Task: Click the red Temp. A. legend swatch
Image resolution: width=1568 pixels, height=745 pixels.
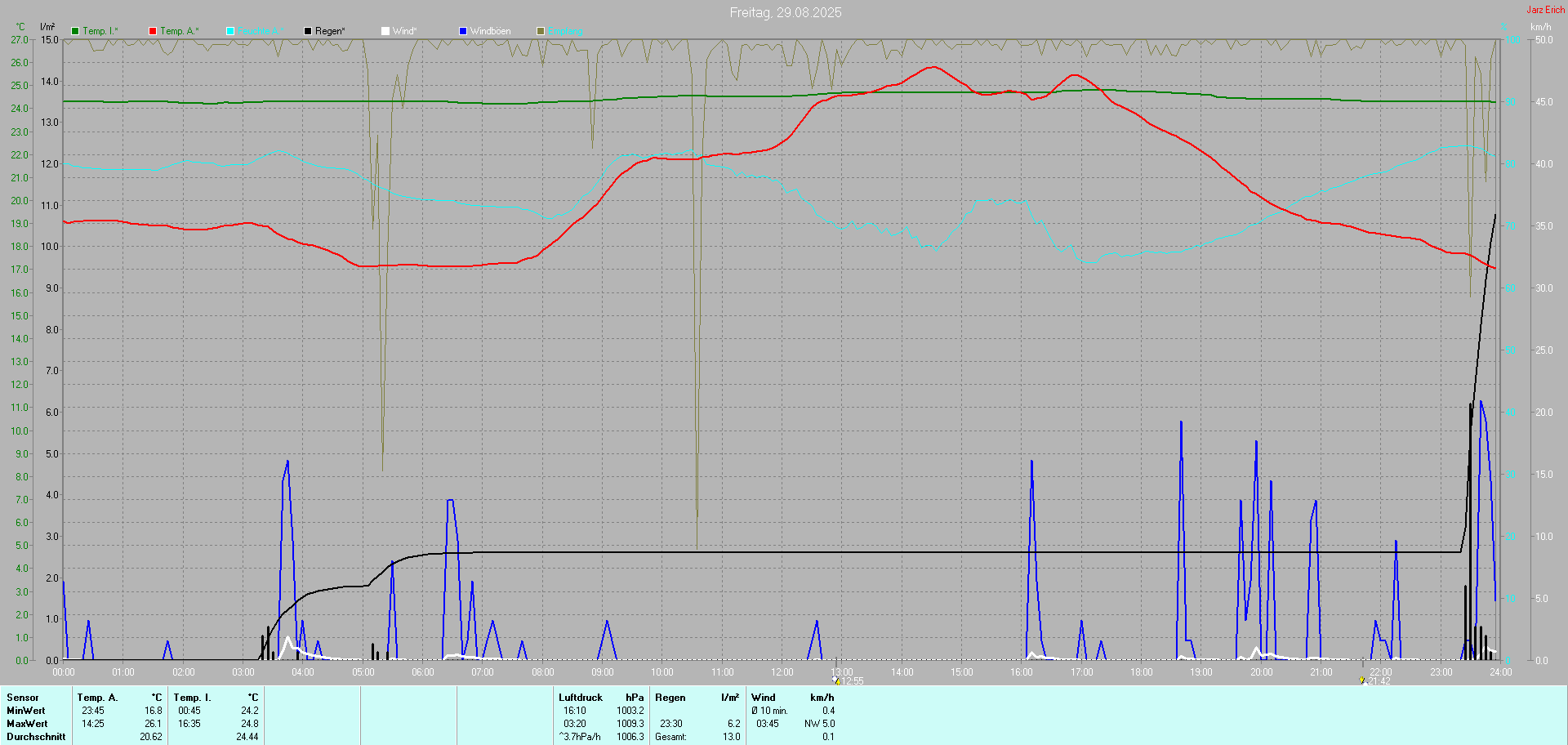Action: tap(153, 31)
